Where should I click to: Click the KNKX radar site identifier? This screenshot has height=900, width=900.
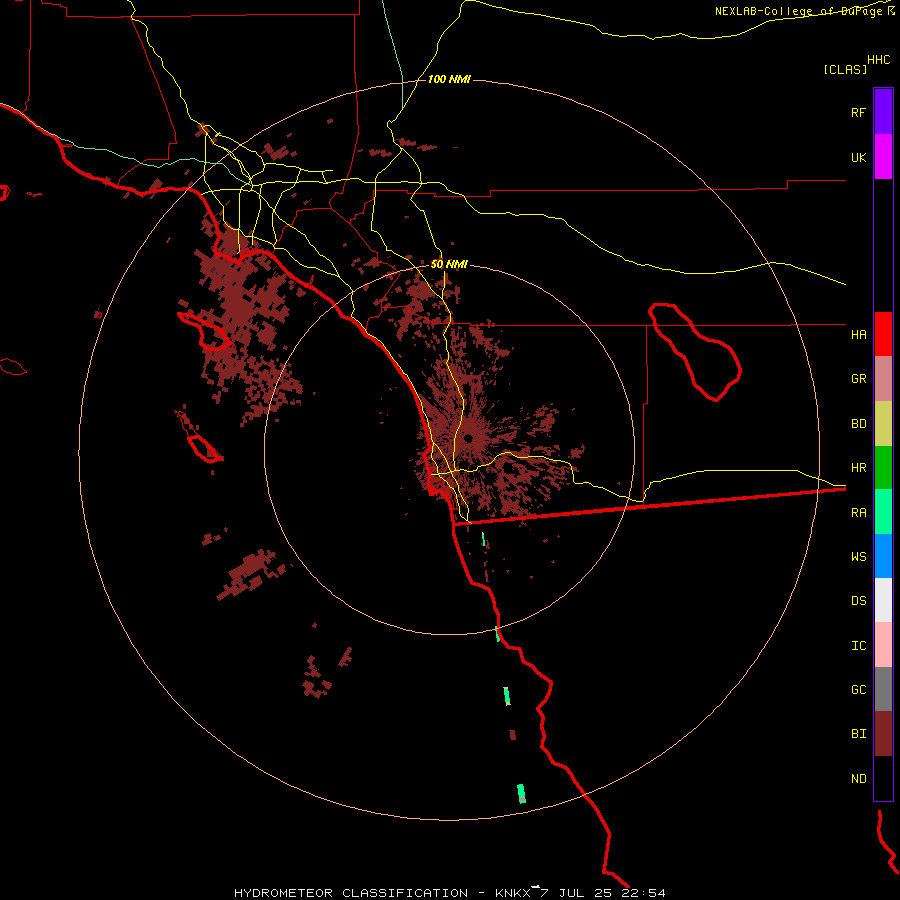513,893
